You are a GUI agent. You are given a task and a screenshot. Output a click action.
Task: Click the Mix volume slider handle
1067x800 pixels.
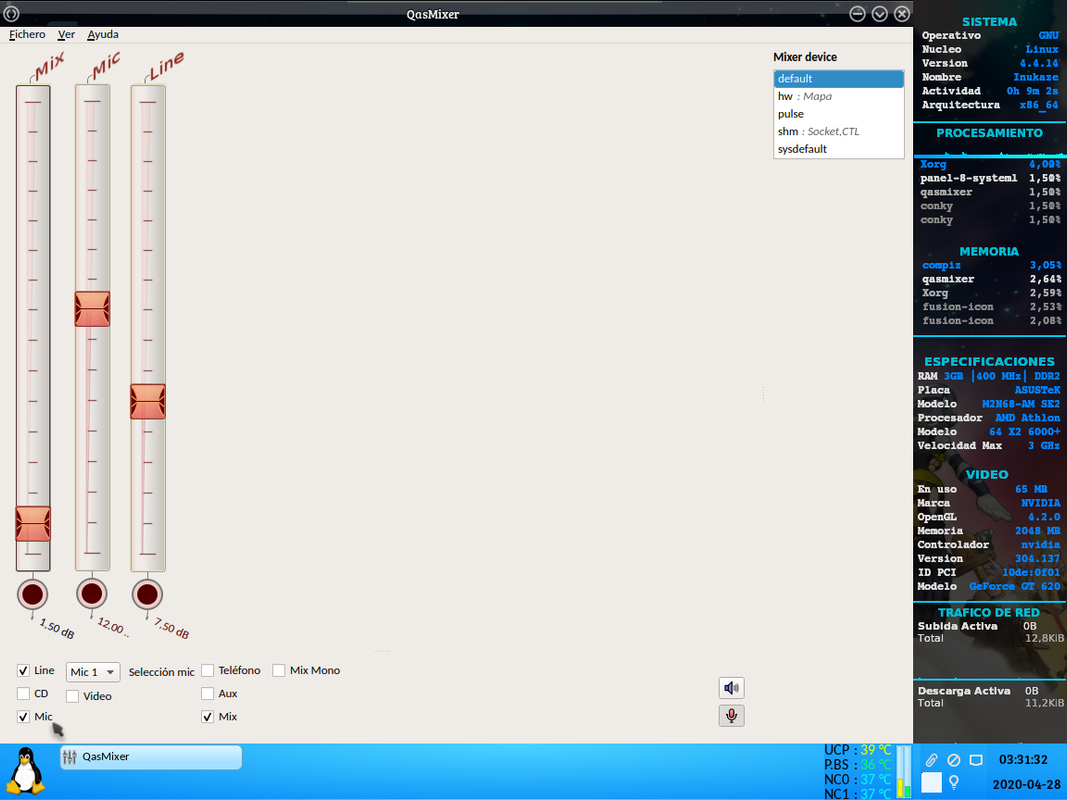point(33,524)
